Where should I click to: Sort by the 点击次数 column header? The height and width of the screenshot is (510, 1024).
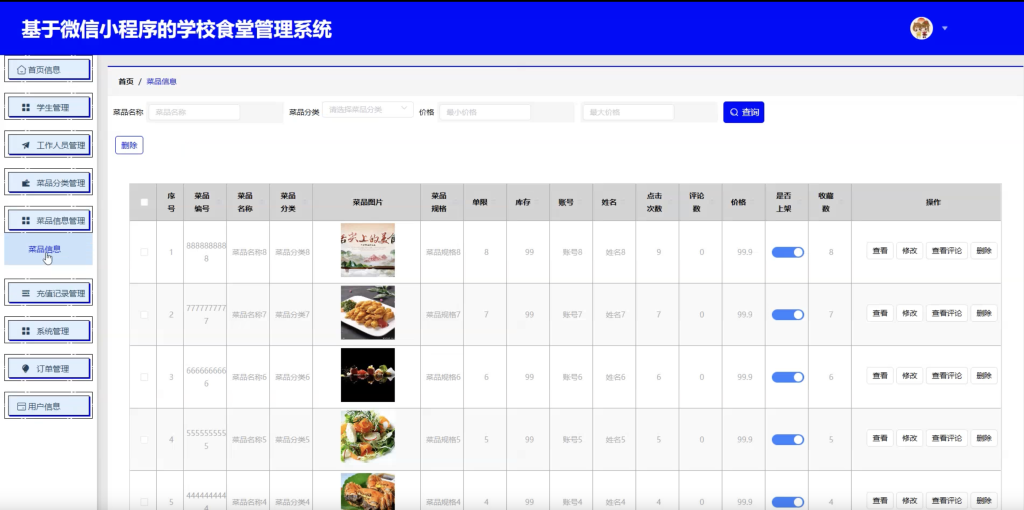point(657,202)
